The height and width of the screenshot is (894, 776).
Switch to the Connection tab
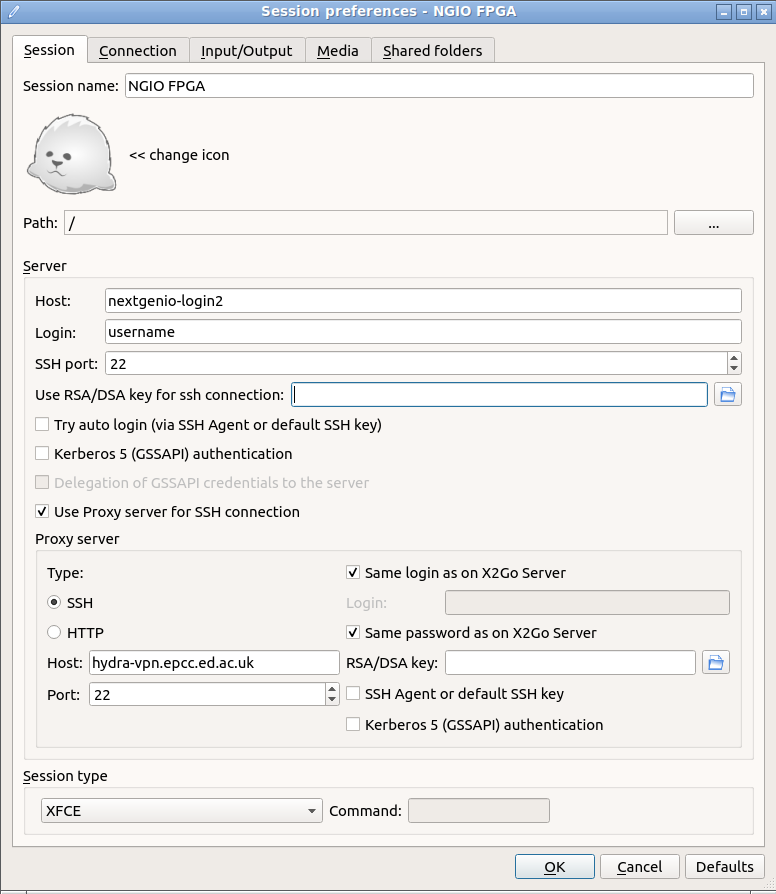[138, 51]
